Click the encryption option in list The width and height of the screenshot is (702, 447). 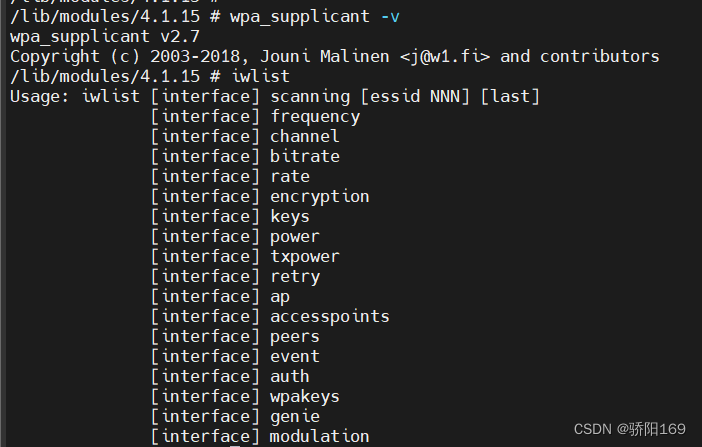320,196
